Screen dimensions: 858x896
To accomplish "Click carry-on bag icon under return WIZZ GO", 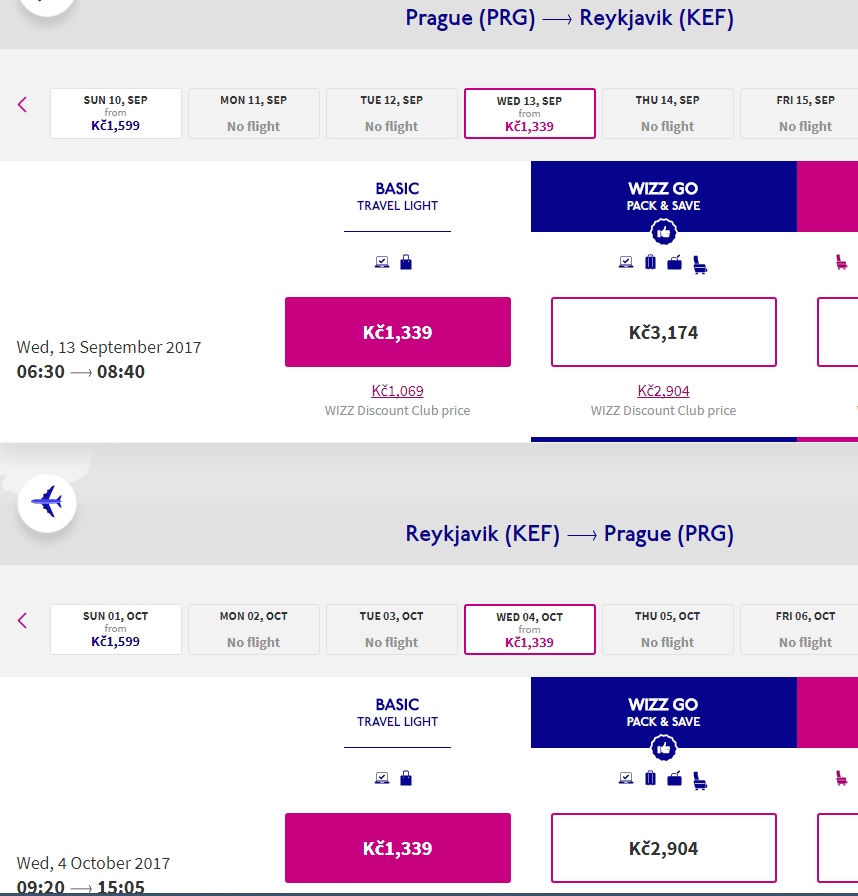I will point(675,779).
